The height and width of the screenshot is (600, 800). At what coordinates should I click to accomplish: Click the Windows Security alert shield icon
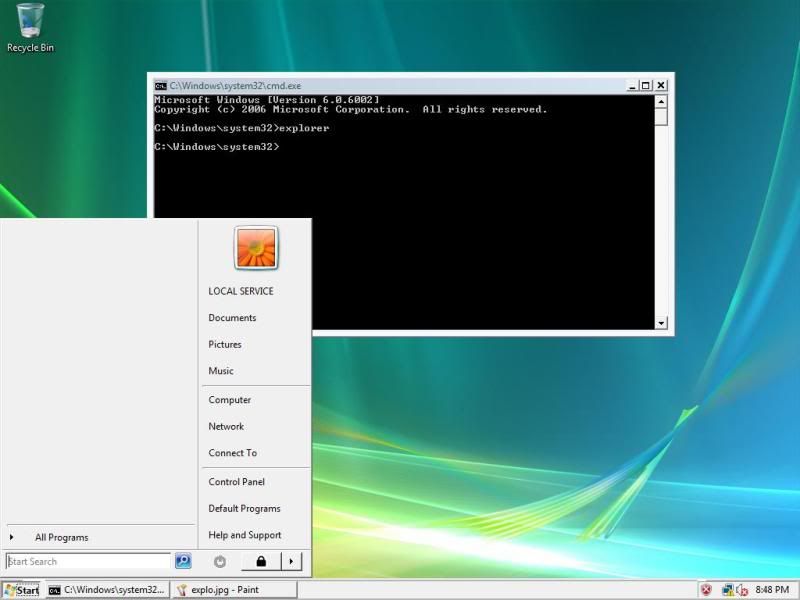point(706,590)
